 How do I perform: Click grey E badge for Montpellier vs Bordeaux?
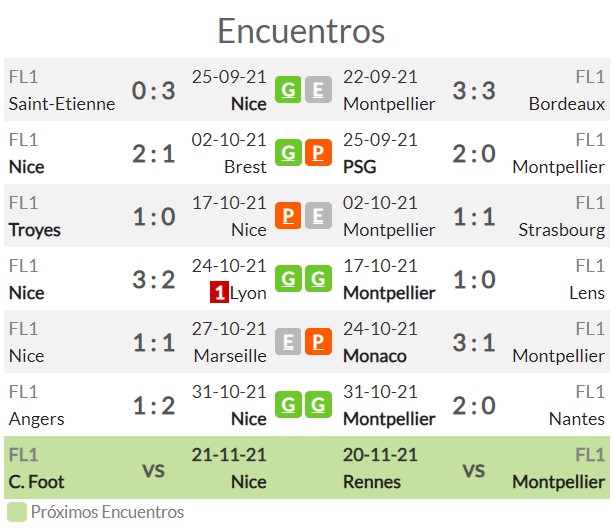318,90
